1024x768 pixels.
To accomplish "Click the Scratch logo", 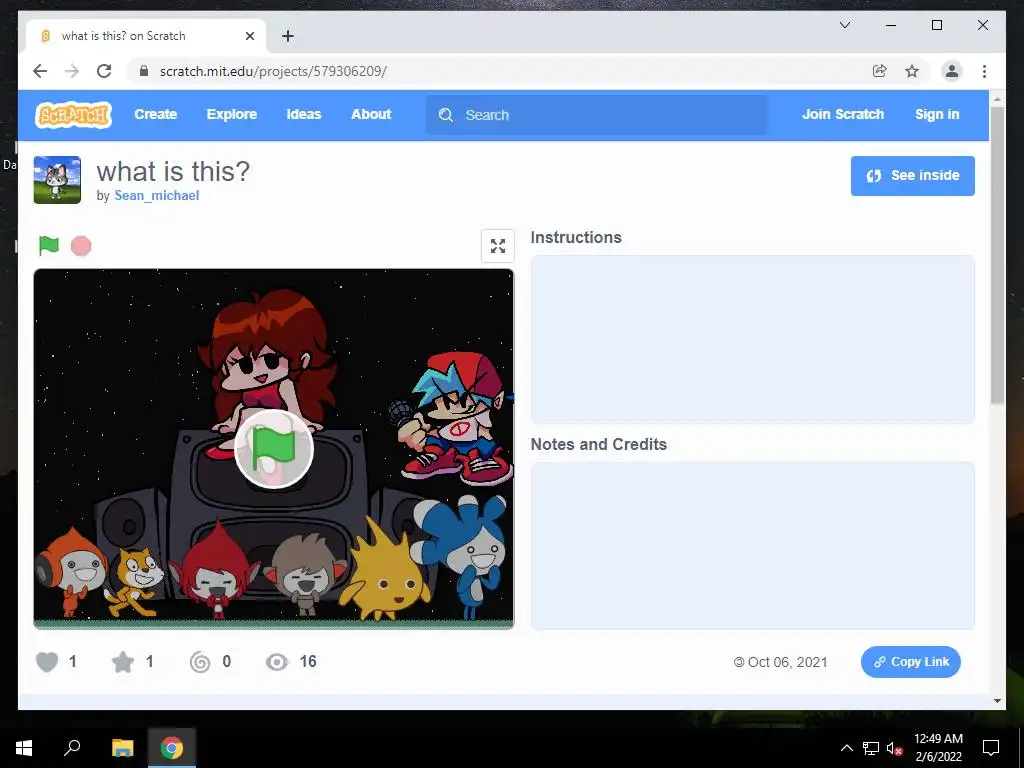I will [73, 115].
